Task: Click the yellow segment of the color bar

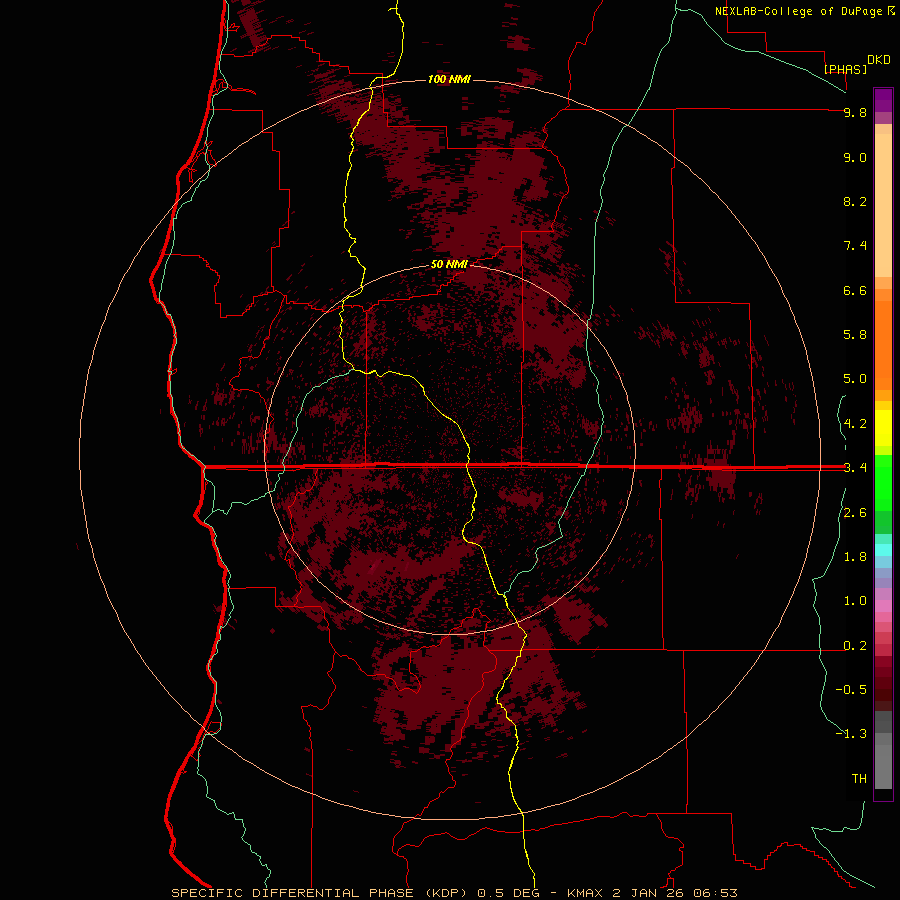Action: tap(883, 428)
